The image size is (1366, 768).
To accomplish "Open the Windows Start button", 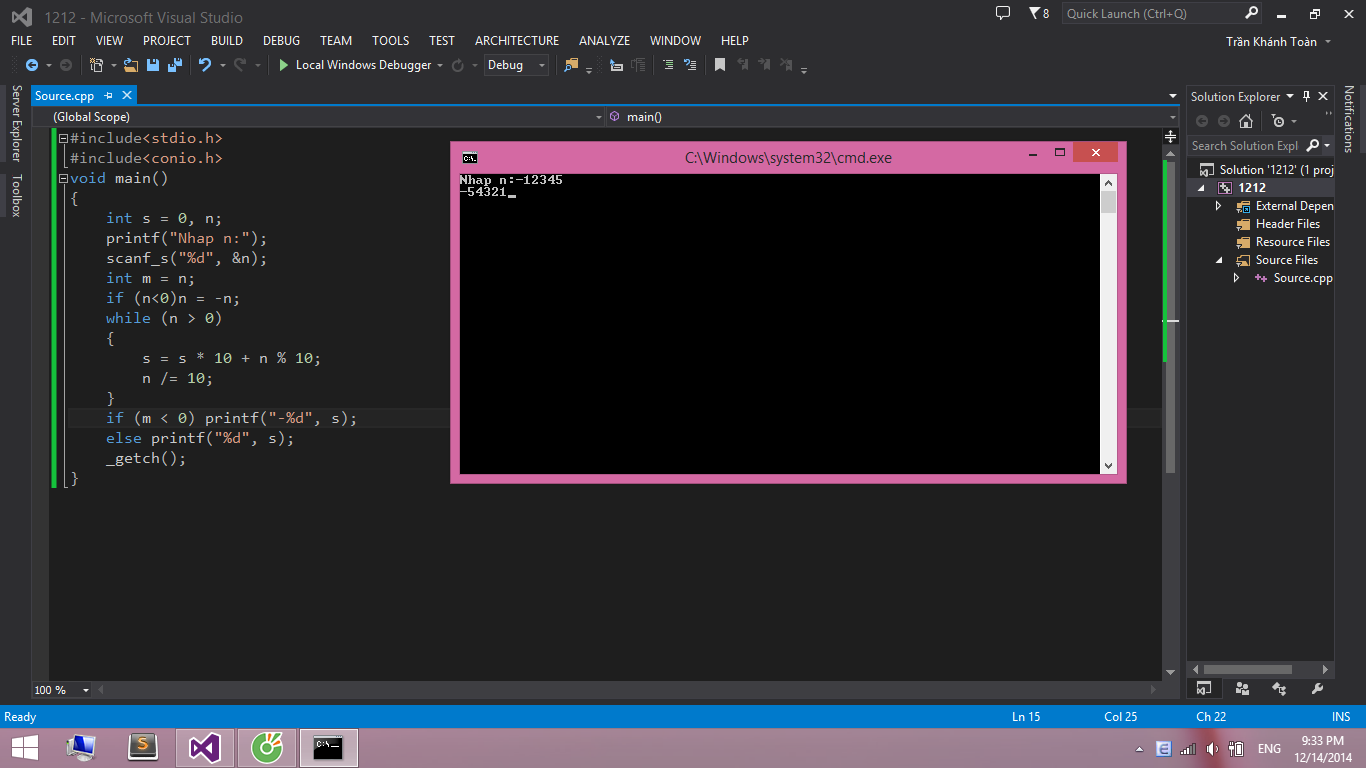I will [x=25, y=747].
